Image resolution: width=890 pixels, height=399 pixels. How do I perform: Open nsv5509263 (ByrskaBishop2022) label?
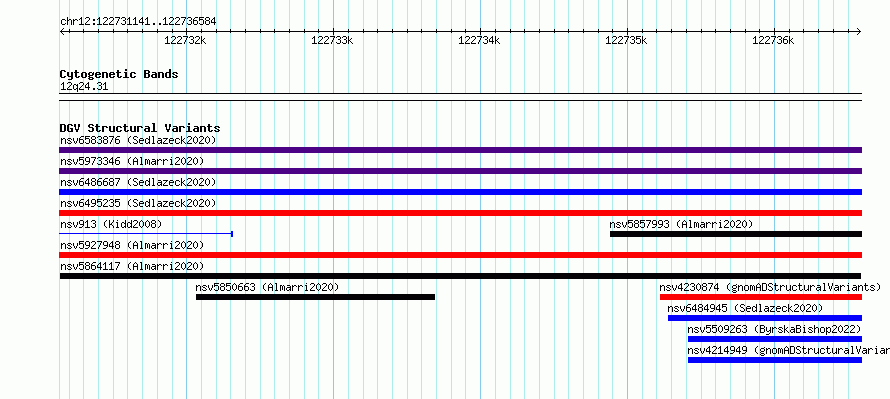774,329
